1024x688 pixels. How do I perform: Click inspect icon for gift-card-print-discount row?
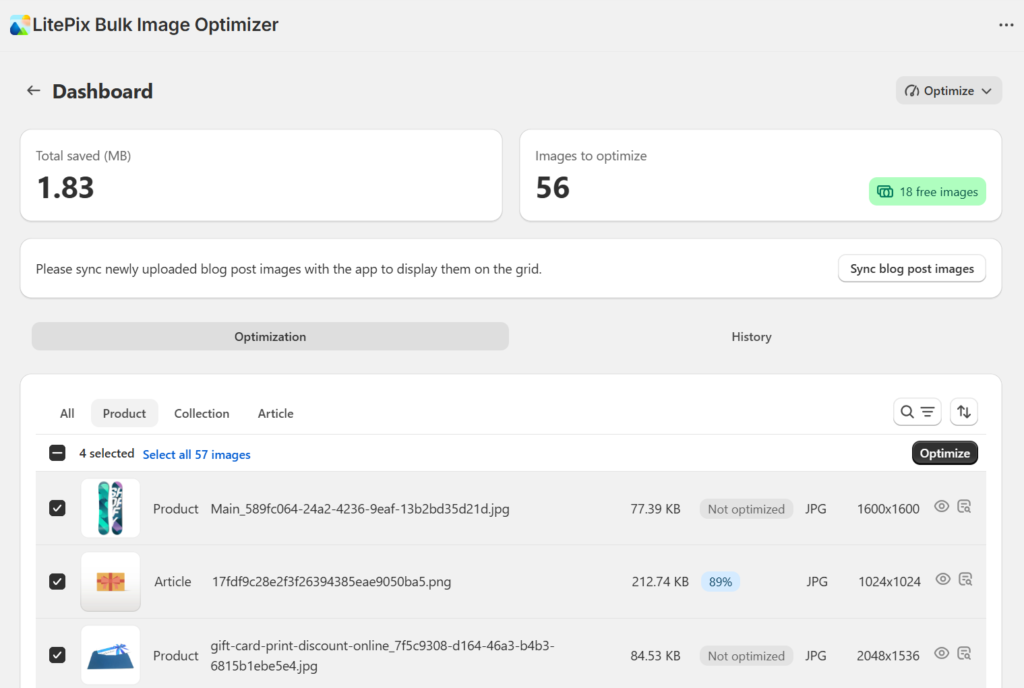click(x=965, y=654)
